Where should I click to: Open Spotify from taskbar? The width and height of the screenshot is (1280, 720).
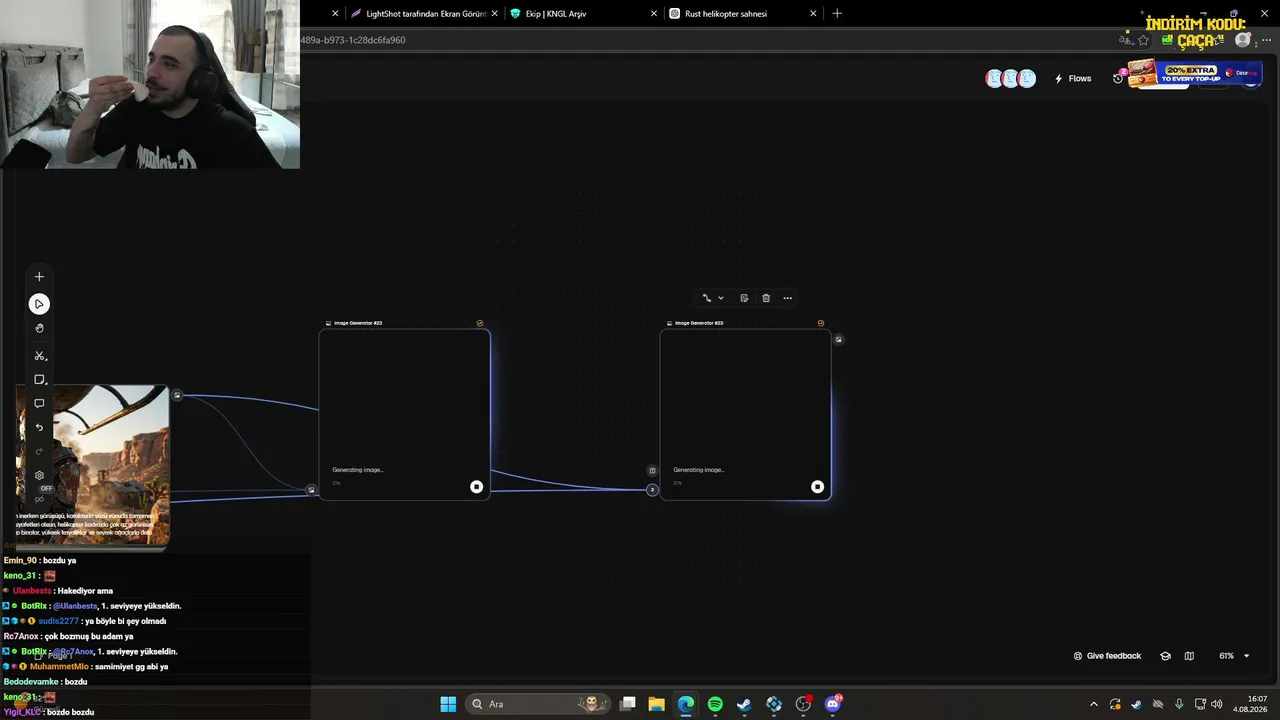click(715, 704)
